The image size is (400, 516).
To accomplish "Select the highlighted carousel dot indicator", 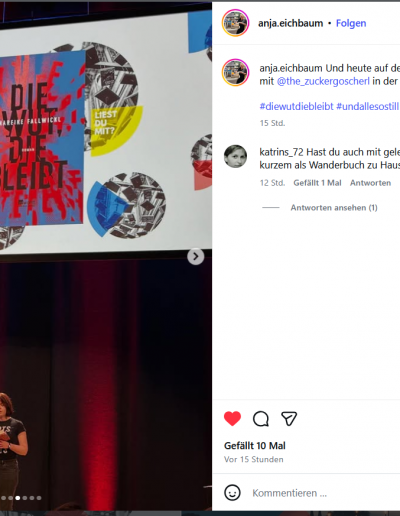I will click(x=17, y=498).
